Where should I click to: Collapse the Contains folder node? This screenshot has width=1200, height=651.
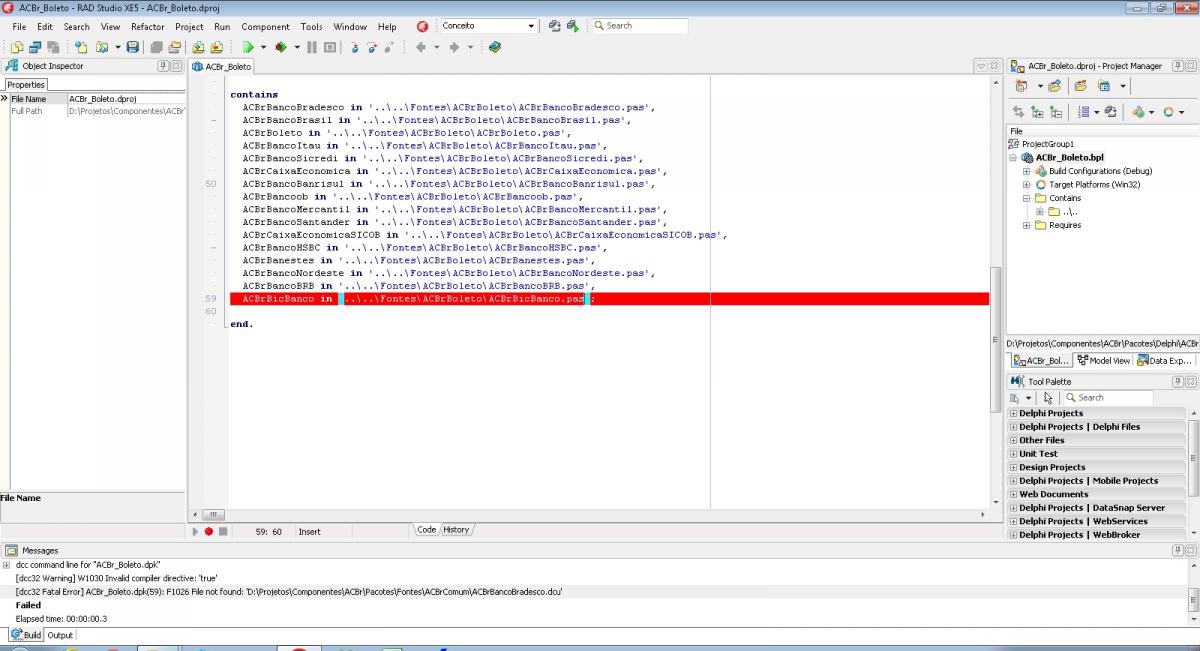(x=1026, y=198)
